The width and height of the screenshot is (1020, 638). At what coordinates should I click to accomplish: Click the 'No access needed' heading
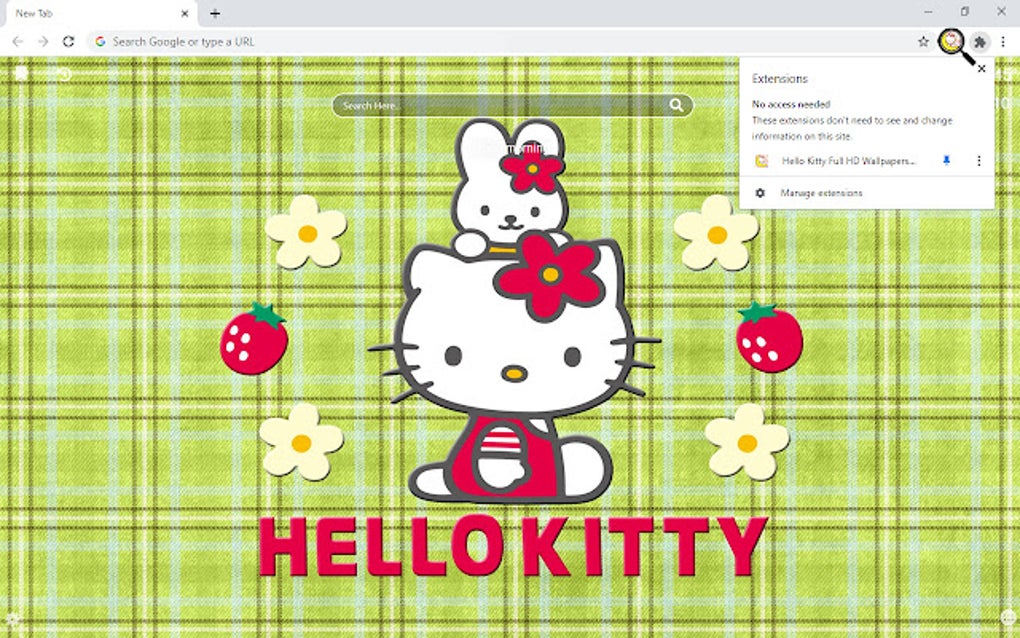click(790, 104)
